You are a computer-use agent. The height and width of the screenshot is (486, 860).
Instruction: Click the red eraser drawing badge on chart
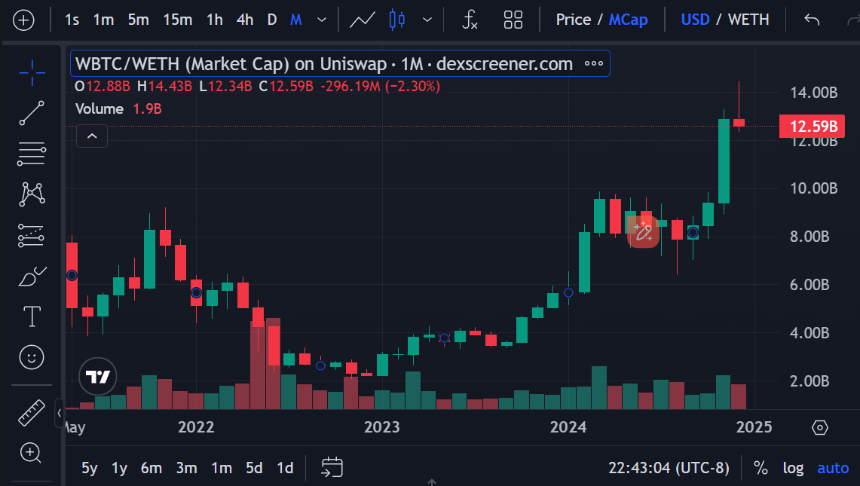643,231
